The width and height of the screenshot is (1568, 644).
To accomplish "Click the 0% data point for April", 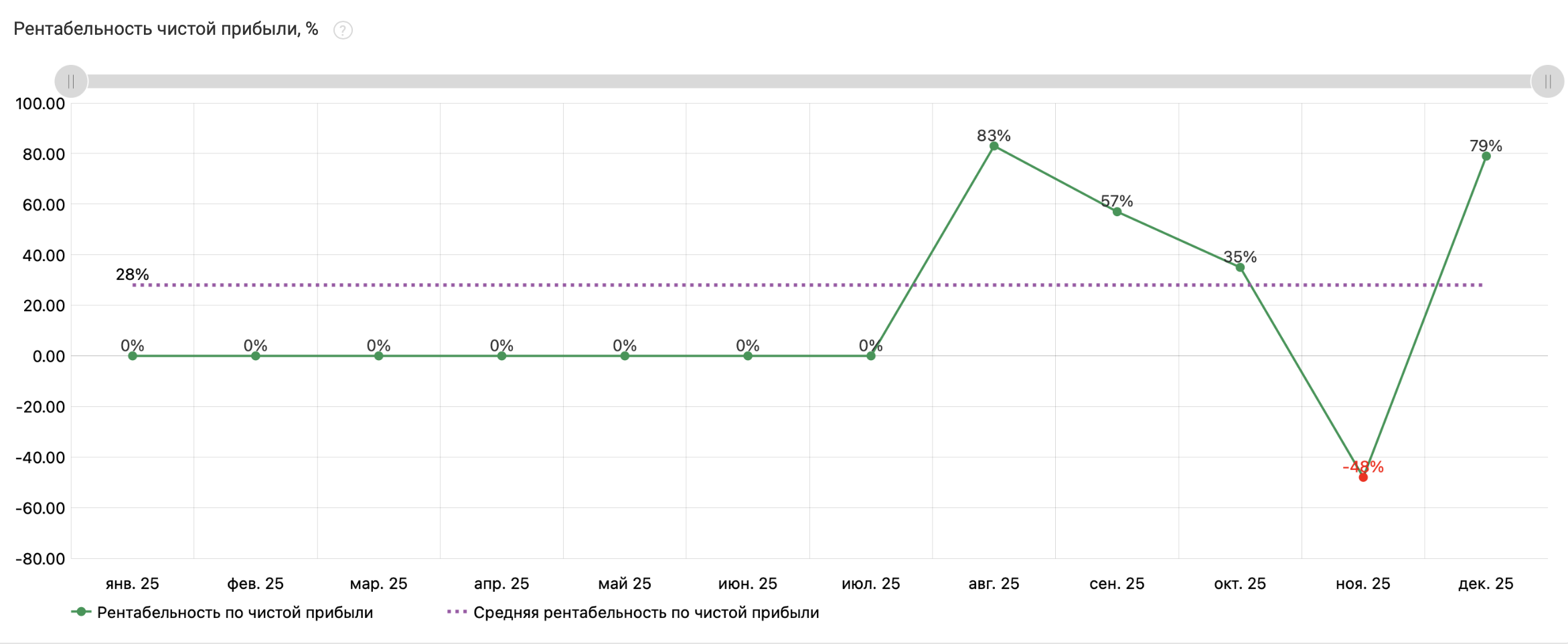I will (501, 356).
